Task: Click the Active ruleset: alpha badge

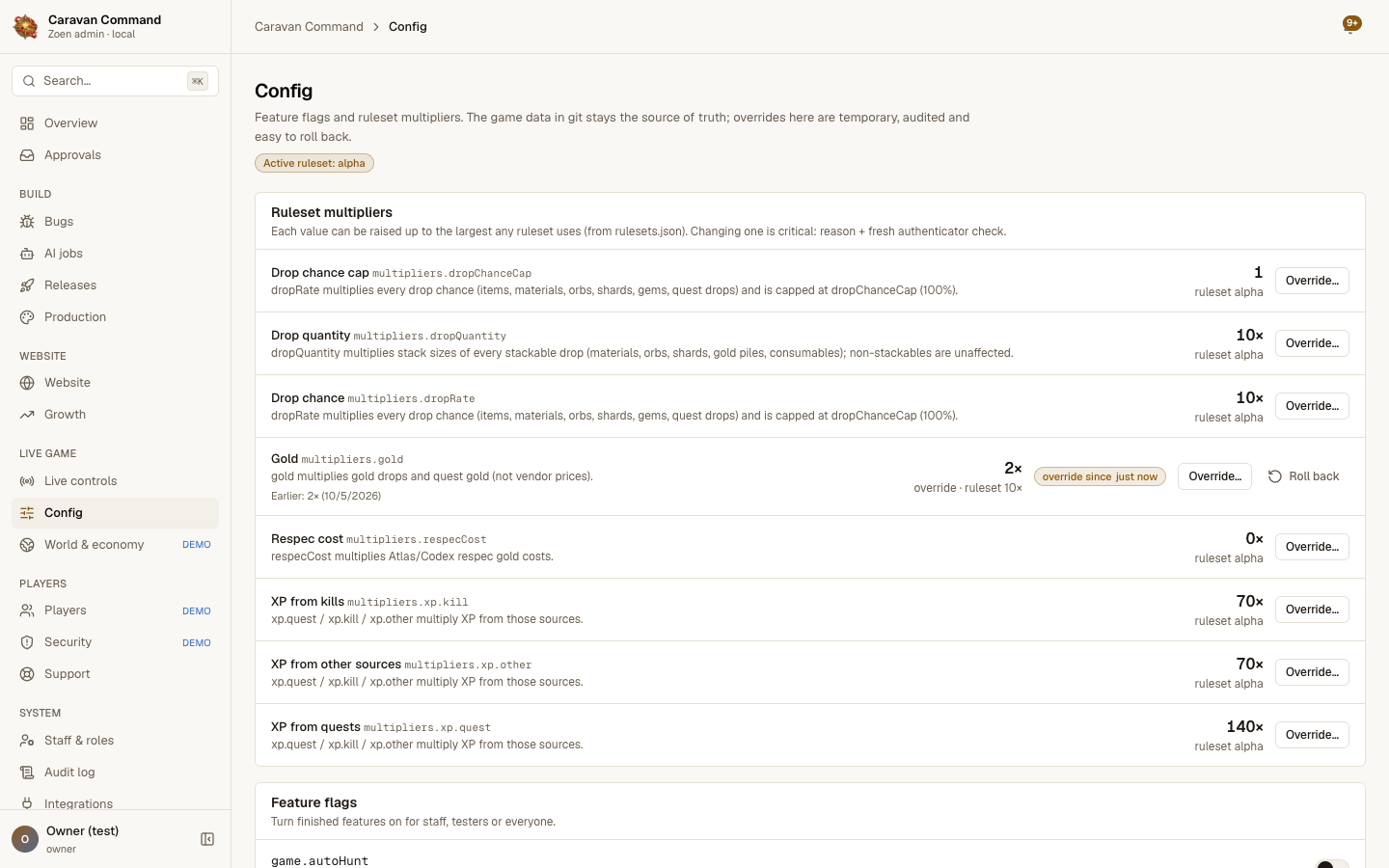Action: point(314,163)
